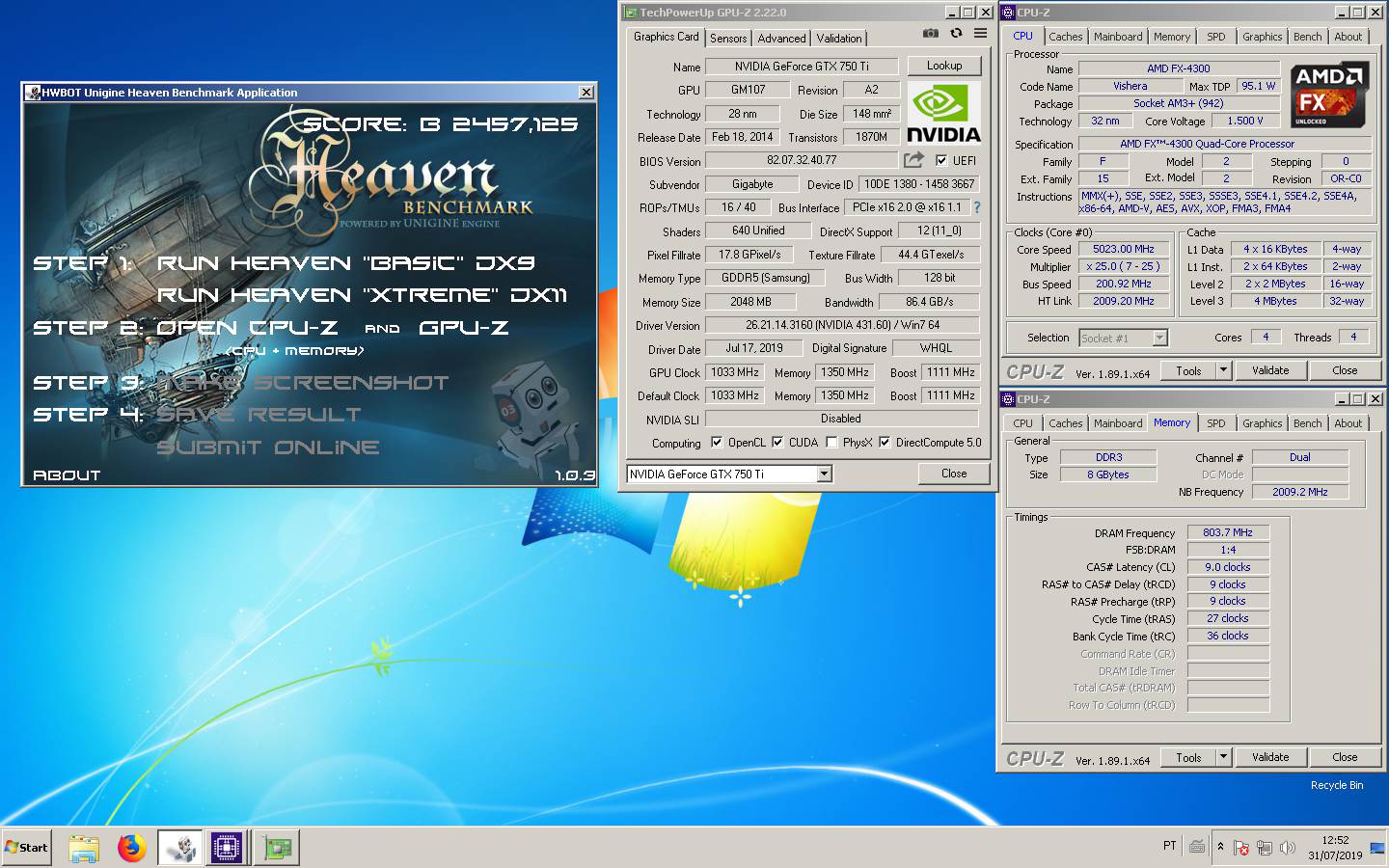
Task: Click Submit Online in Heaven app
Action: [268, 448]
